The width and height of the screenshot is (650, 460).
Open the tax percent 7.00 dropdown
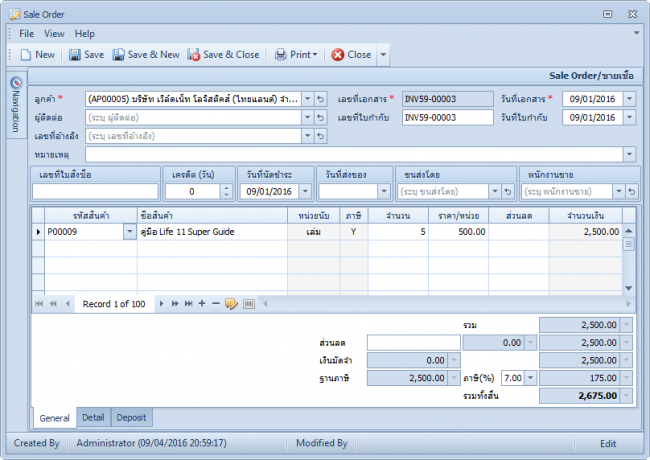coord(531,378)
